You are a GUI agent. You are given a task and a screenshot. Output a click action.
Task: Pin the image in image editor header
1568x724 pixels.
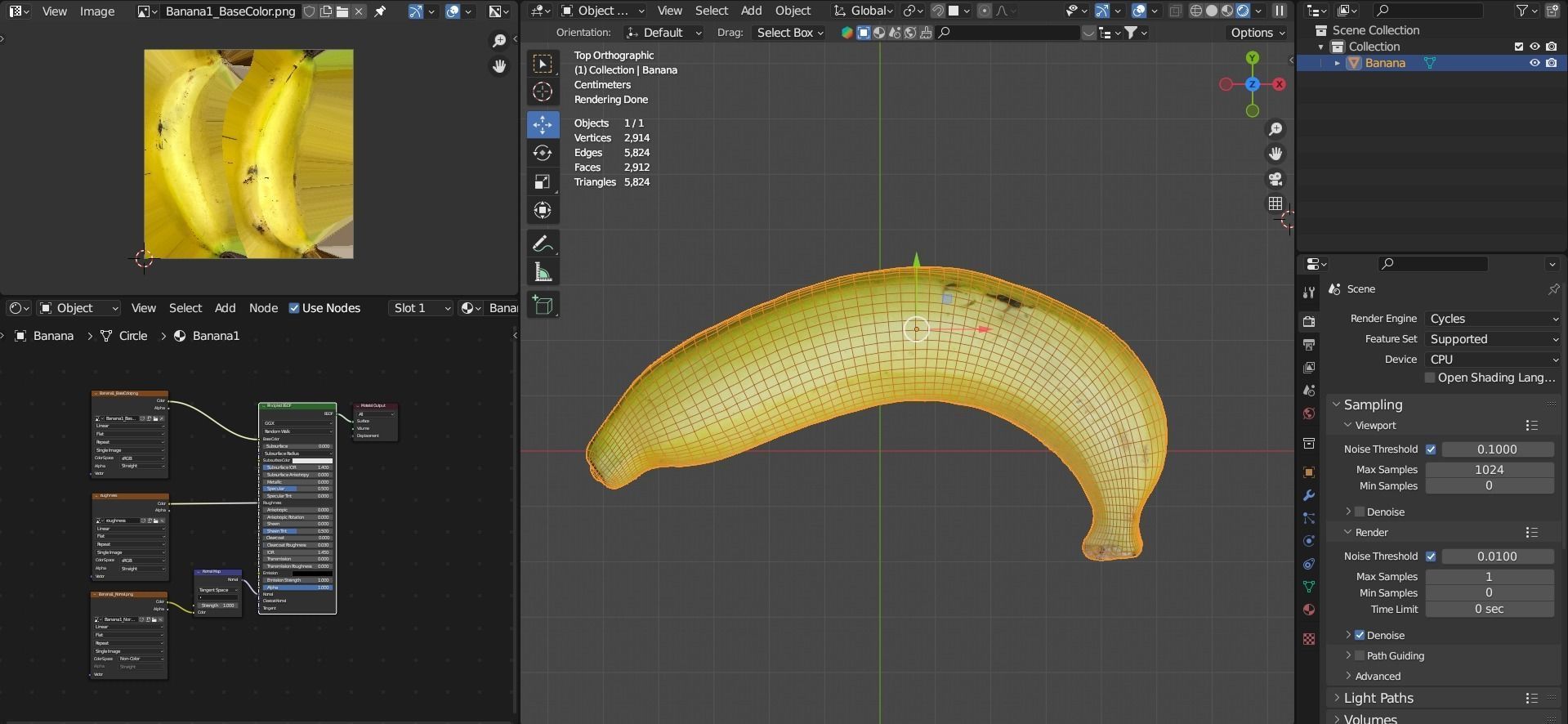(x=380, y=11)
